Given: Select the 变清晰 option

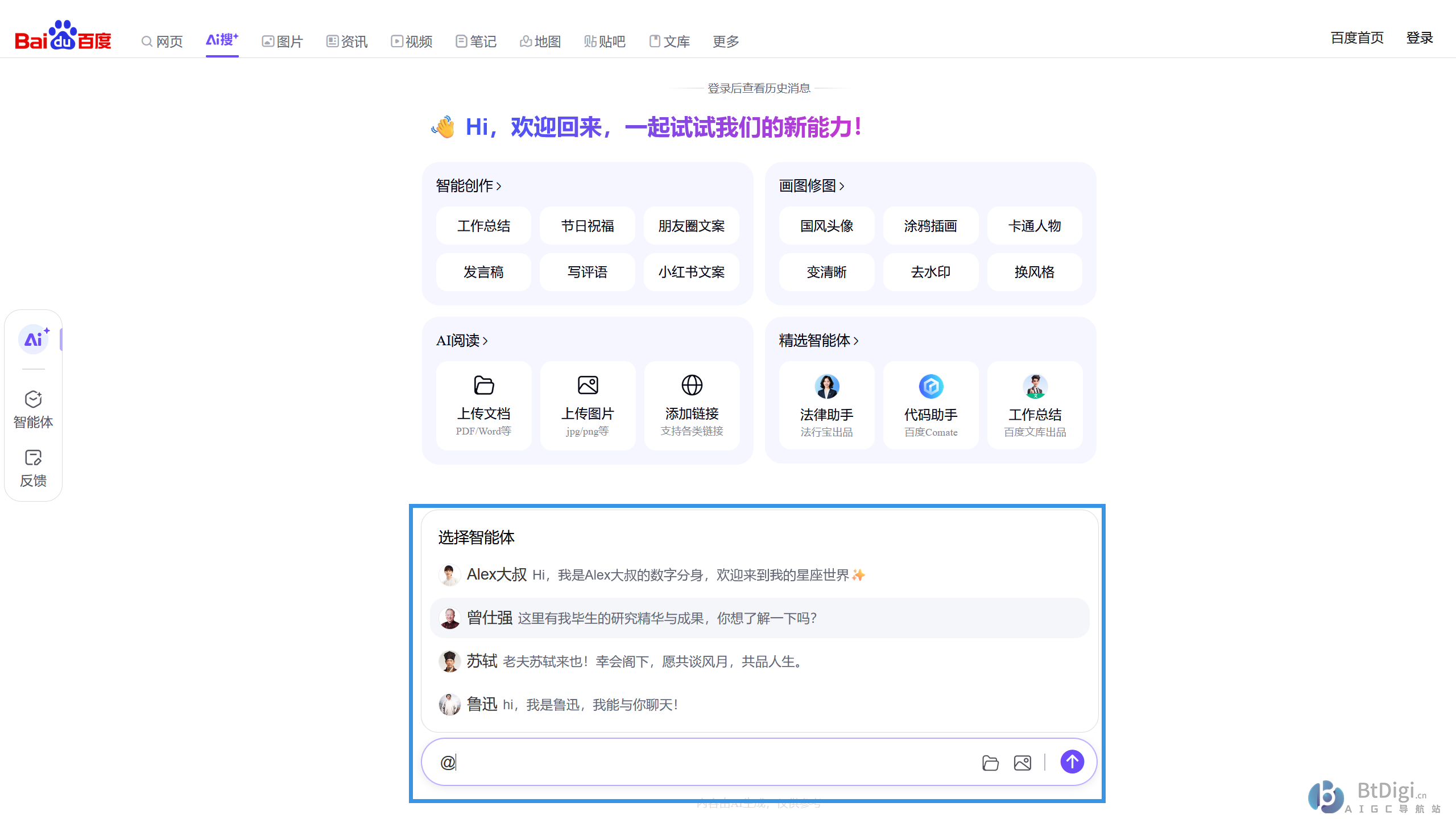Looking at the screenshot, I should coord(827,272).
